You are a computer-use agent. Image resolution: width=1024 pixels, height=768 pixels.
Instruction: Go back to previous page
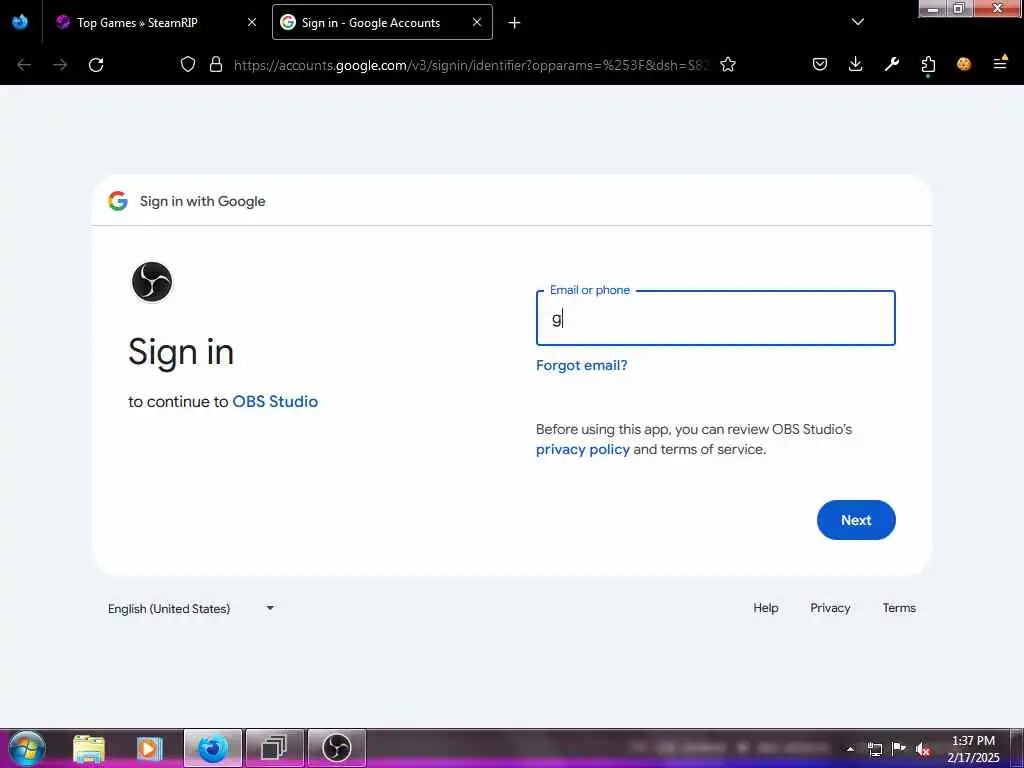[x=24, y=65]
